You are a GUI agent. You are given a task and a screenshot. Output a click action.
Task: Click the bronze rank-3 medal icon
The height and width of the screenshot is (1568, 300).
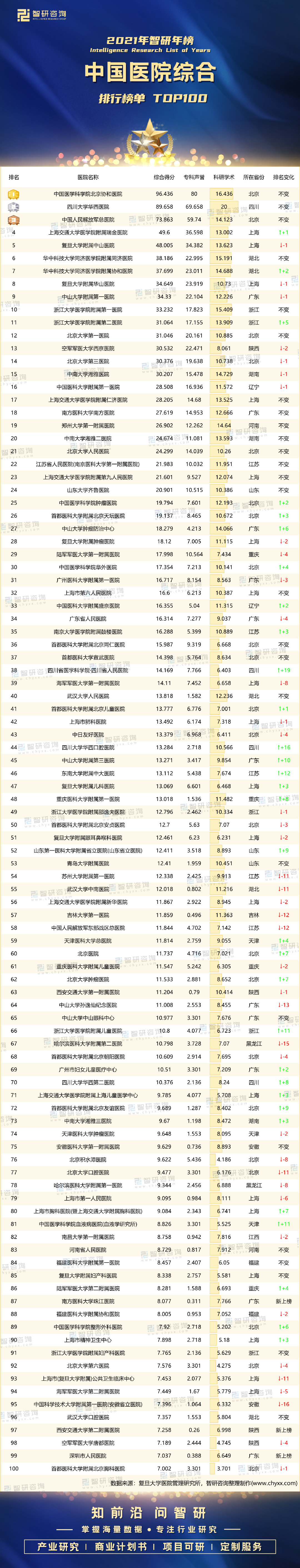pos(13,220)
